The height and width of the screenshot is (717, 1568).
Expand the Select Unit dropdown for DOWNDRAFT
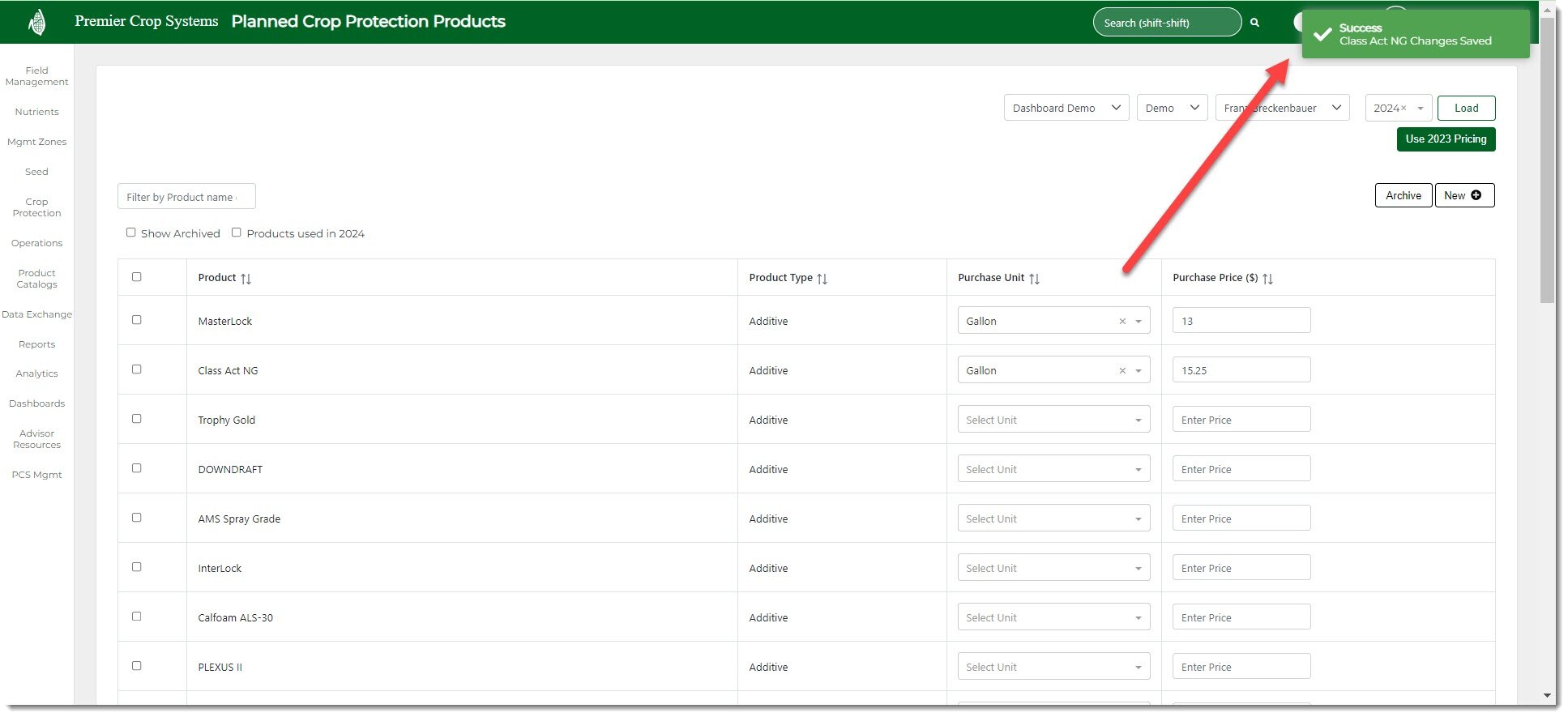click(1053, 469)
